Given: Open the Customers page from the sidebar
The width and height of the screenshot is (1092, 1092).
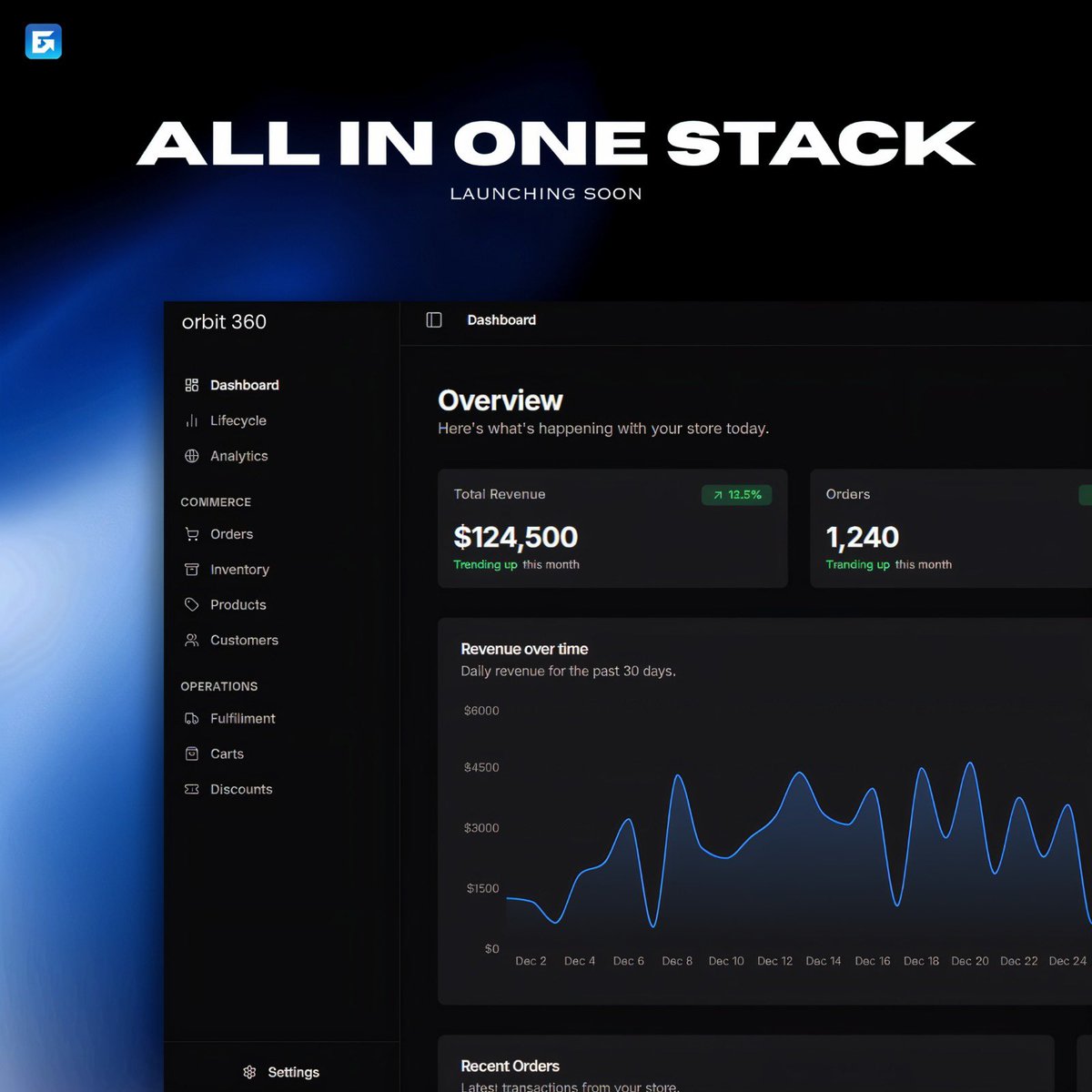Looking at the screenshot, I should pos(244,640).
